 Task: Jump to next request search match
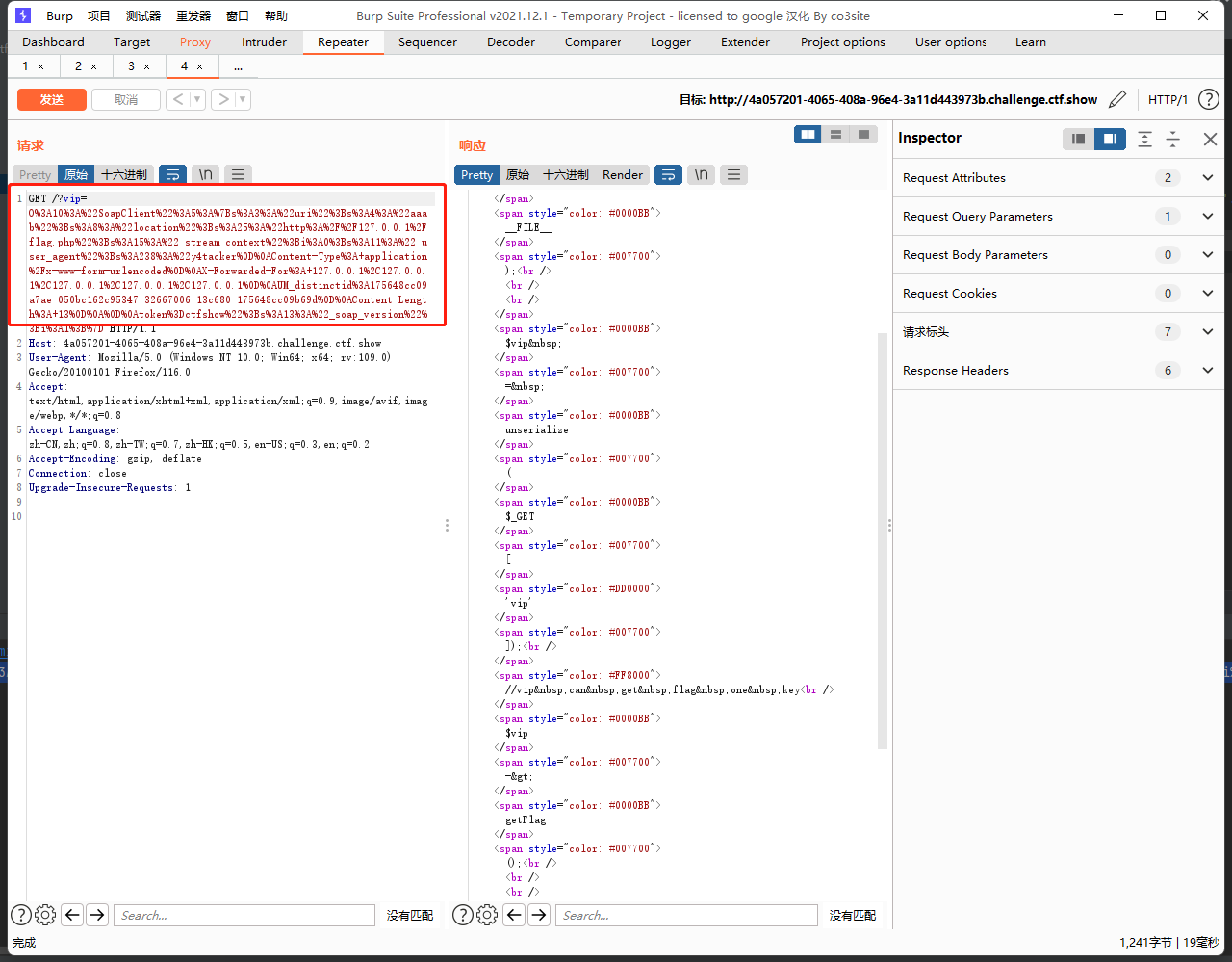97,915
